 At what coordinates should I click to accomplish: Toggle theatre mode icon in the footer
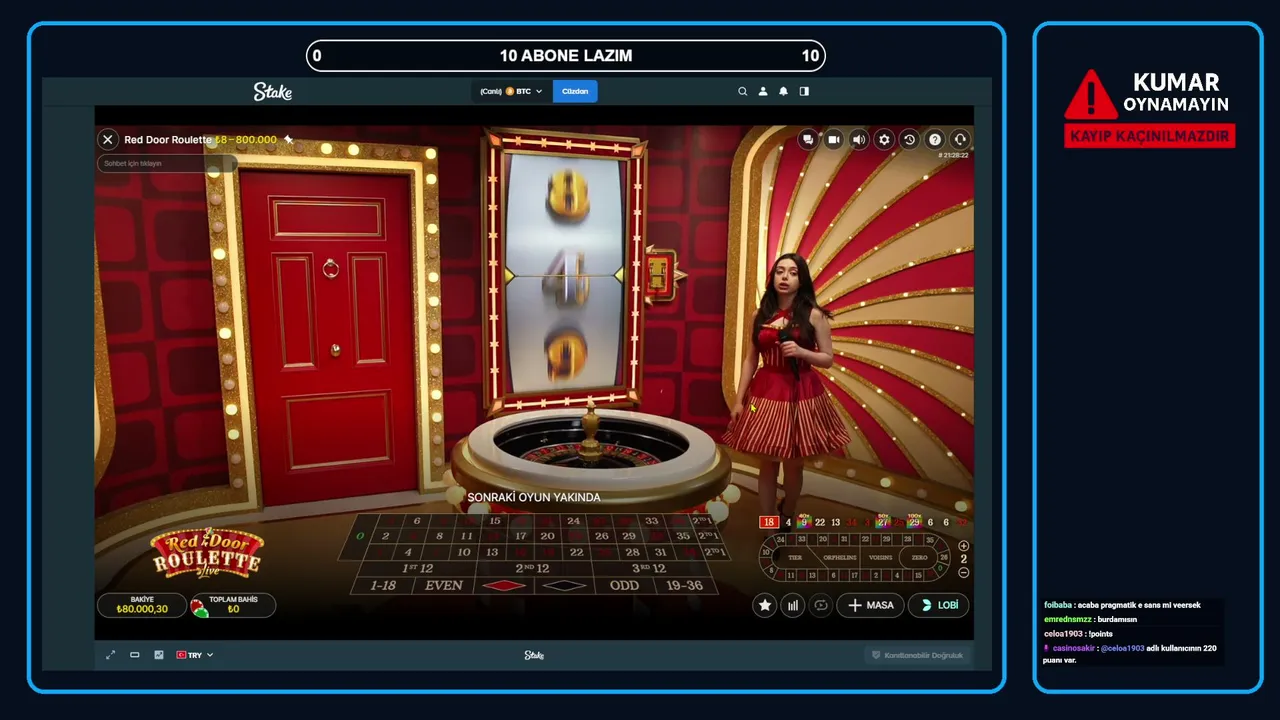click(134, 655)
